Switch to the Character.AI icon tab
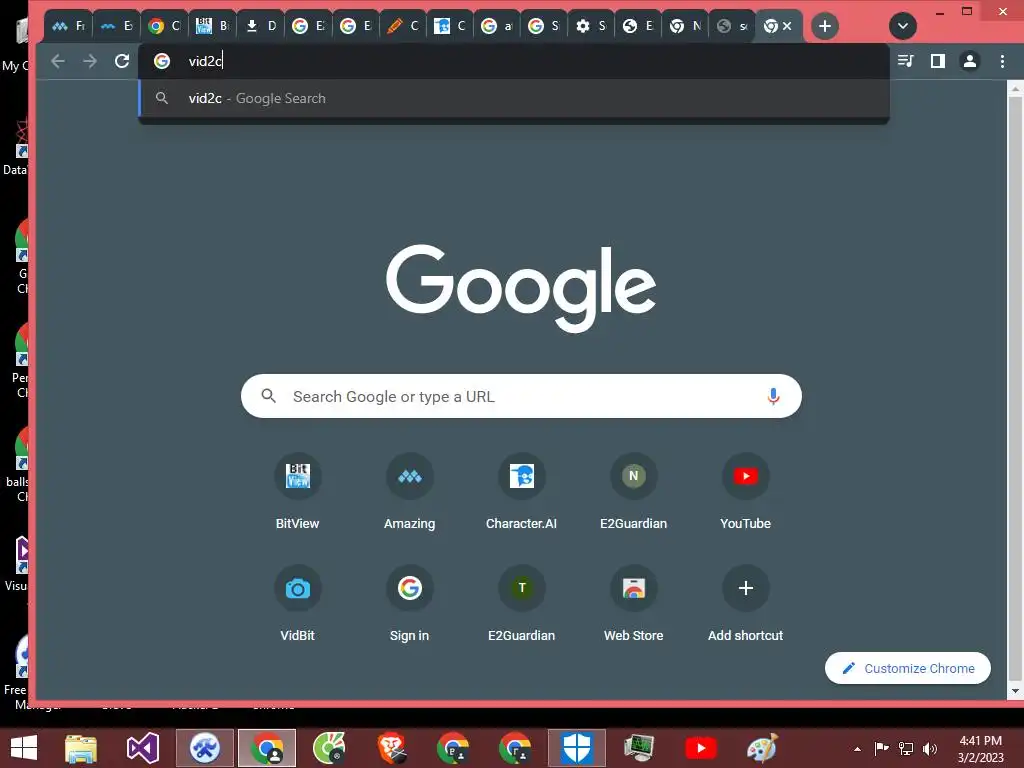The height and width of the screenshot is (768, 1024). [x=449, y=26]
